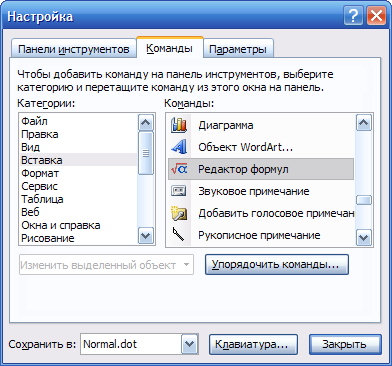Open the Клавиатура settings button
This screenshot has height=366, width=392.
point(253,344)
